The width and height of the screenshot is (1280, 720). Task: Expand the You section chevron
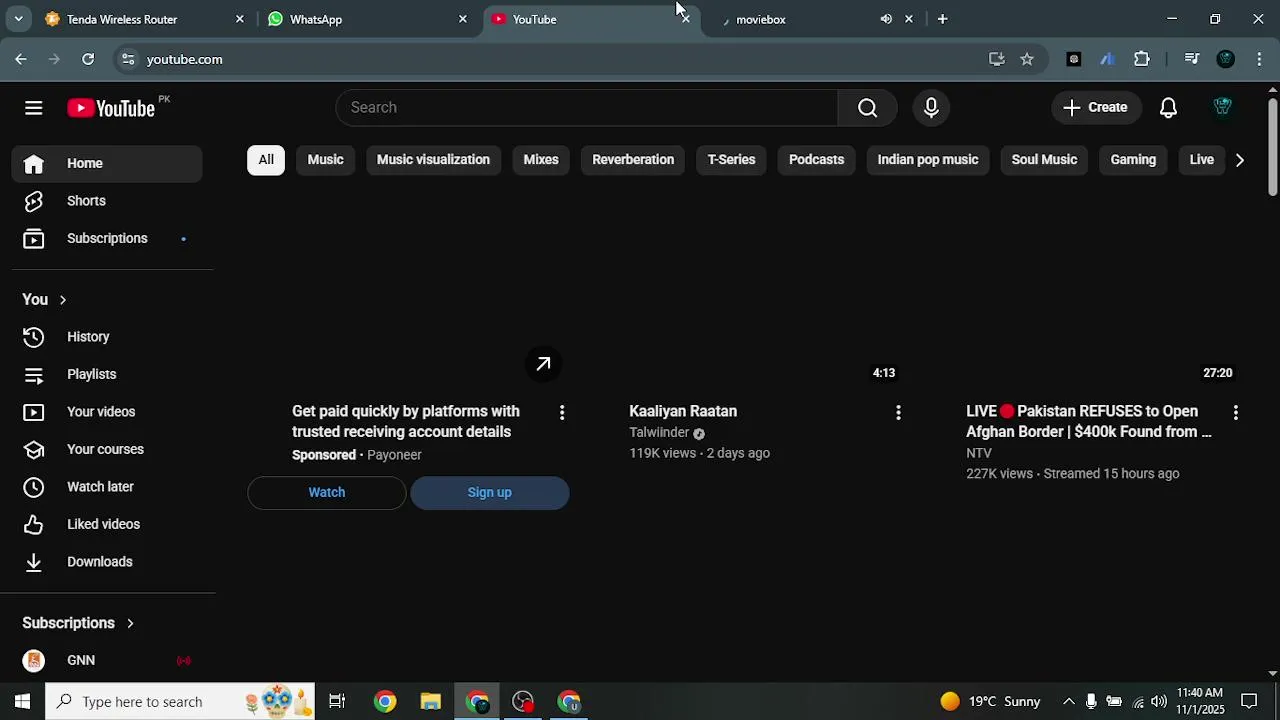pos(63,300)
